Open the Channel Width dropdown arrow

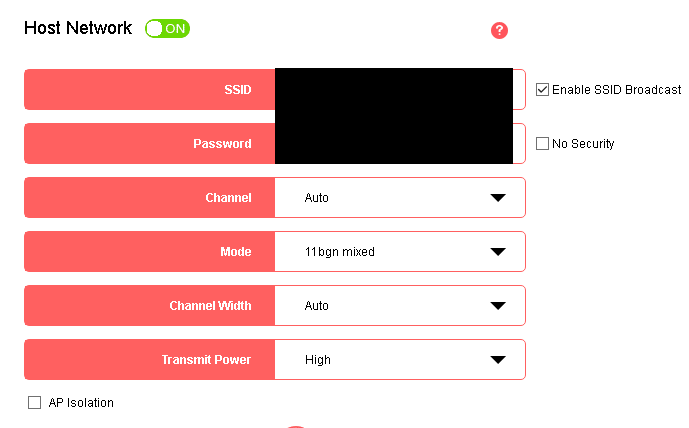[498, 306]
